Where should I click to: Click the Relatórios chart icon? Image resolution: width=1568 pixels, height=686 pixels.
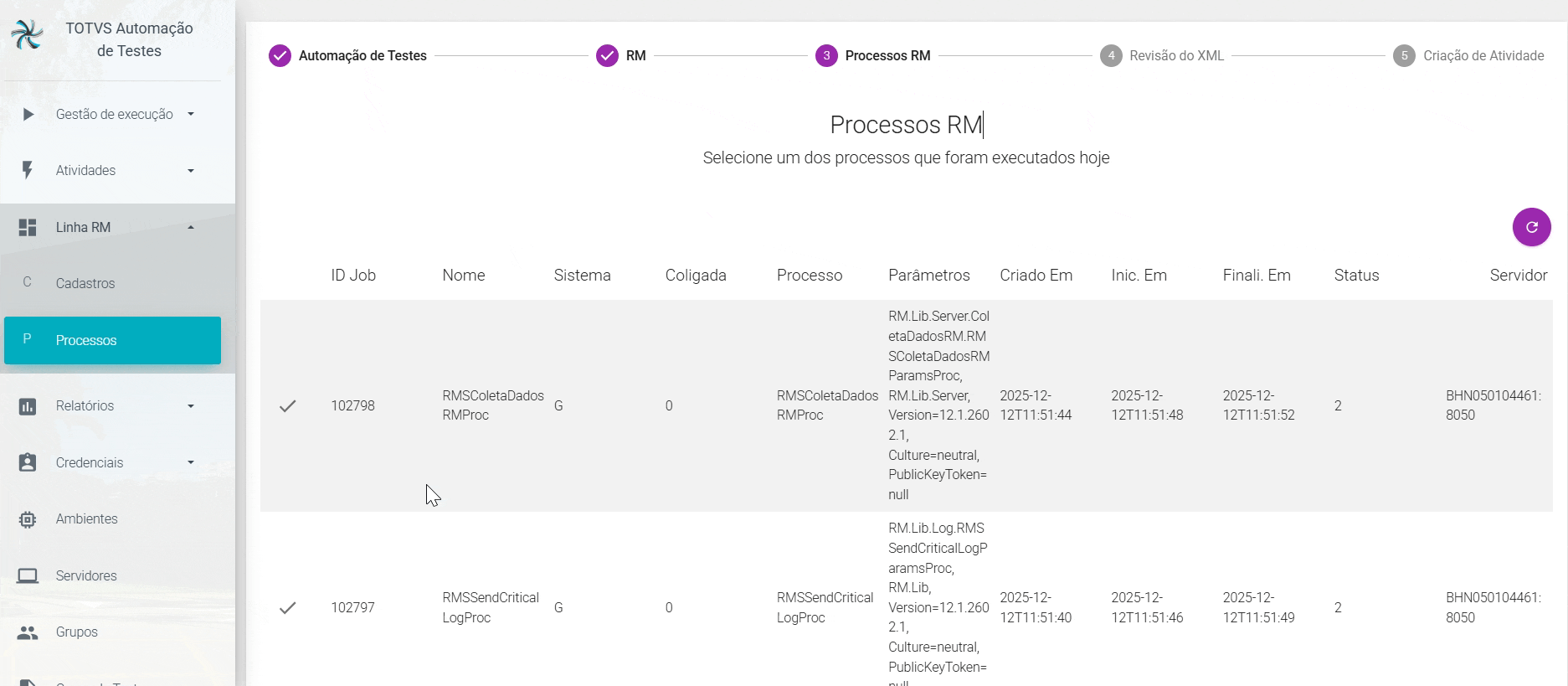[x=28, y=406]
